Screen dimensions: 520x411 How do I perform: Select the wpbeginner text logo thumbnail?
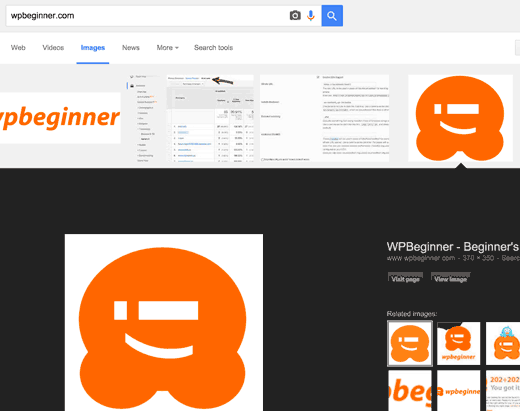[60, 118]
